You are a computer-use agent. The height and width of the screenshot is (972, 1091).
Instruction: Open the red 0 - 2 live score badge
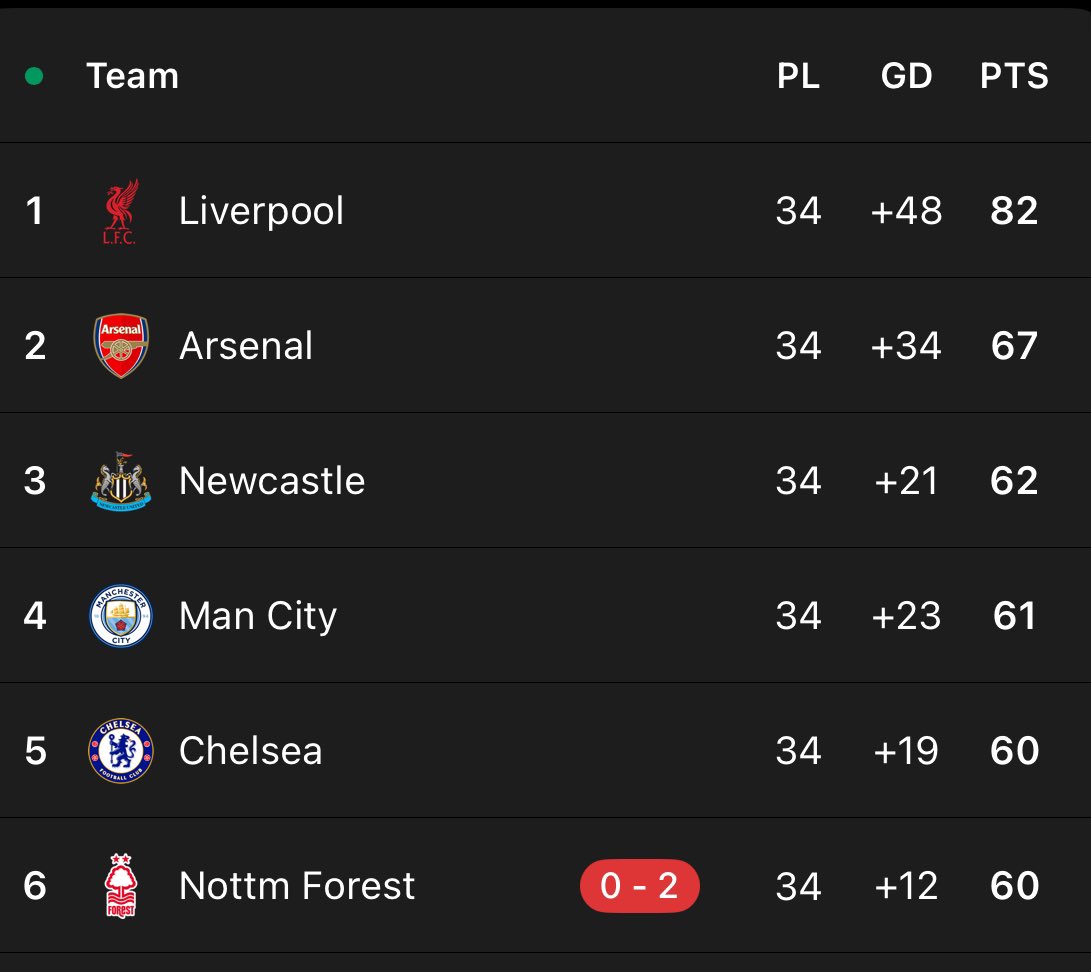coord(639,886)
